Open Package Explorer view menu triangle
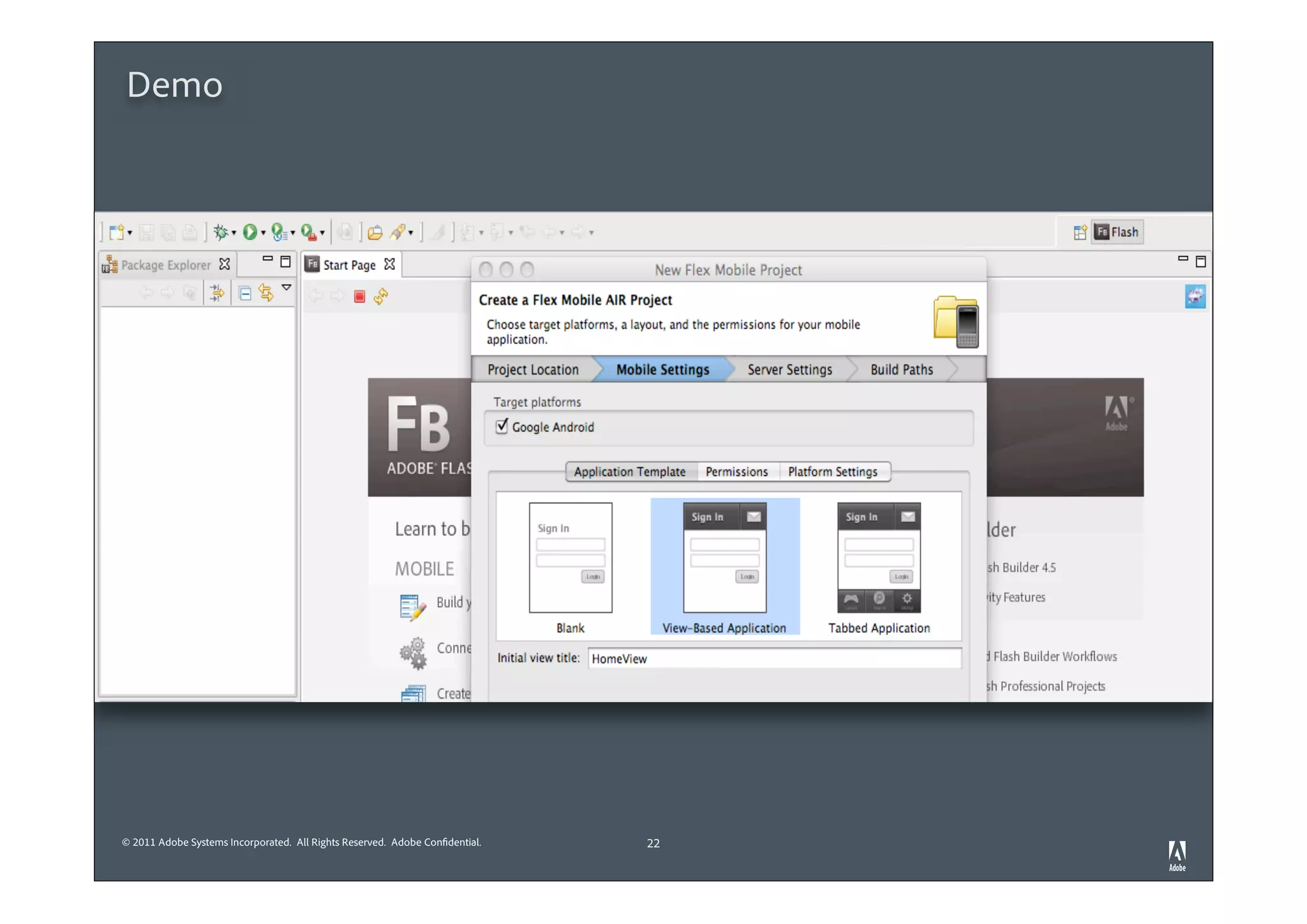The width and height of the screenshot is (1307, 924). pos(287,288)
